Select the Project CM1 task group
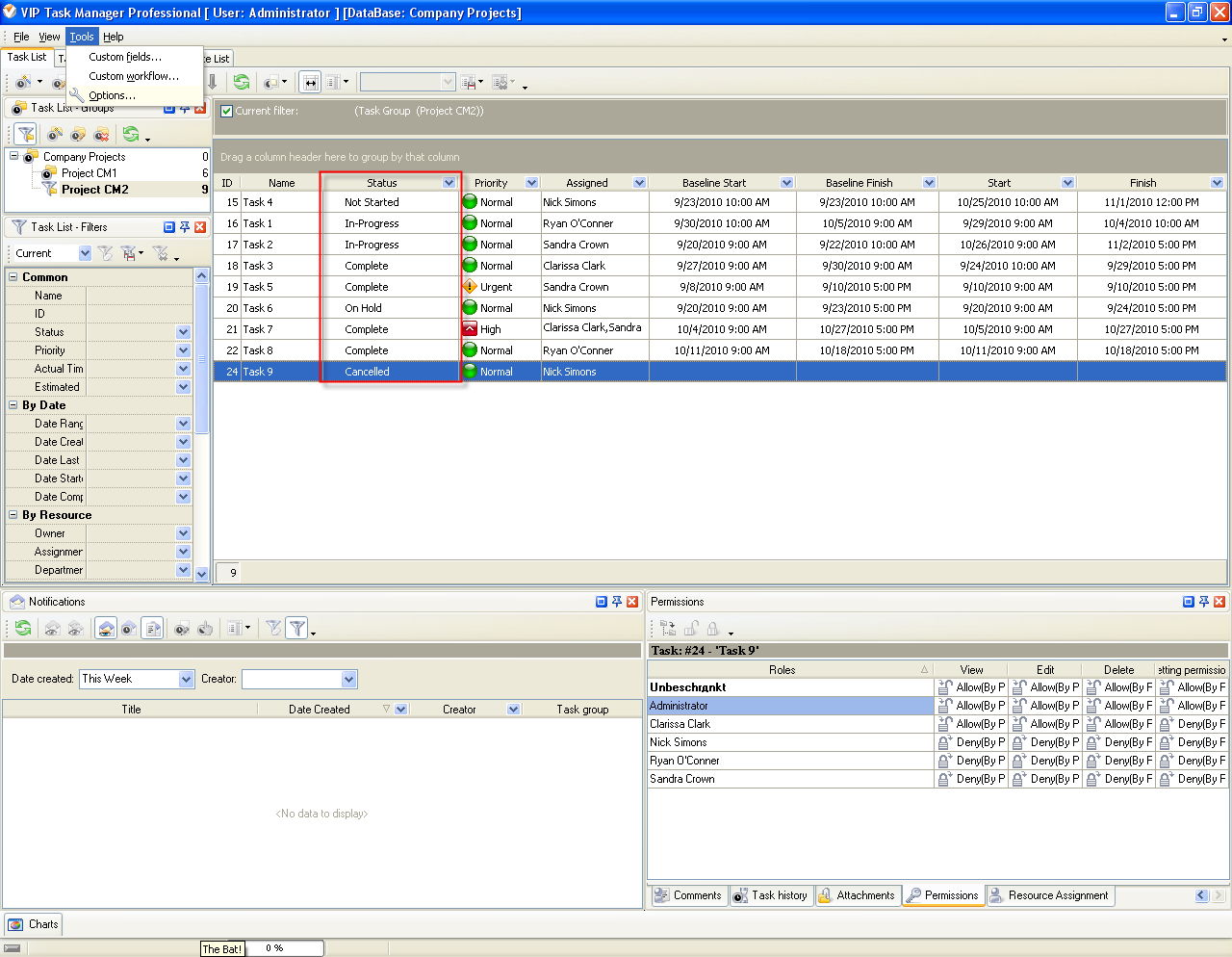 pos(89,173)
